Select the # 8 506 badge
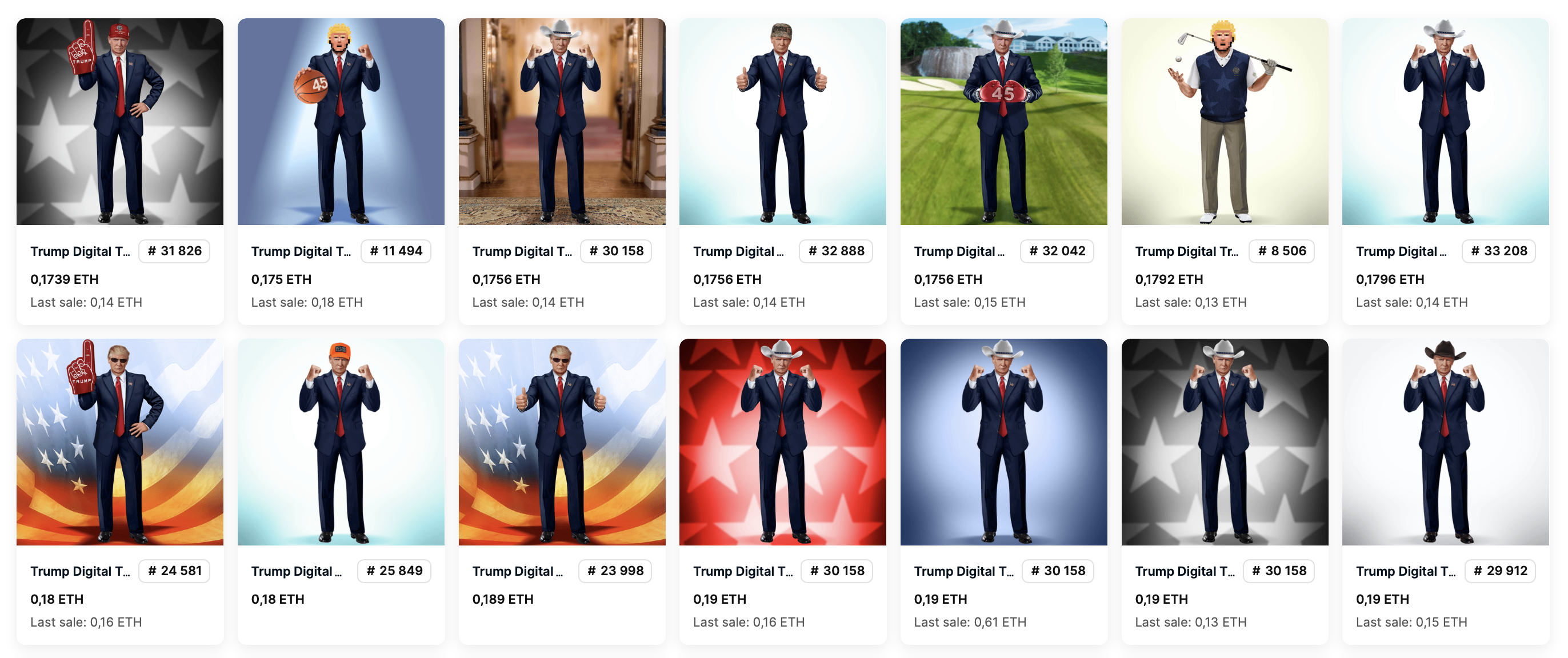 tap(1282, 251)
